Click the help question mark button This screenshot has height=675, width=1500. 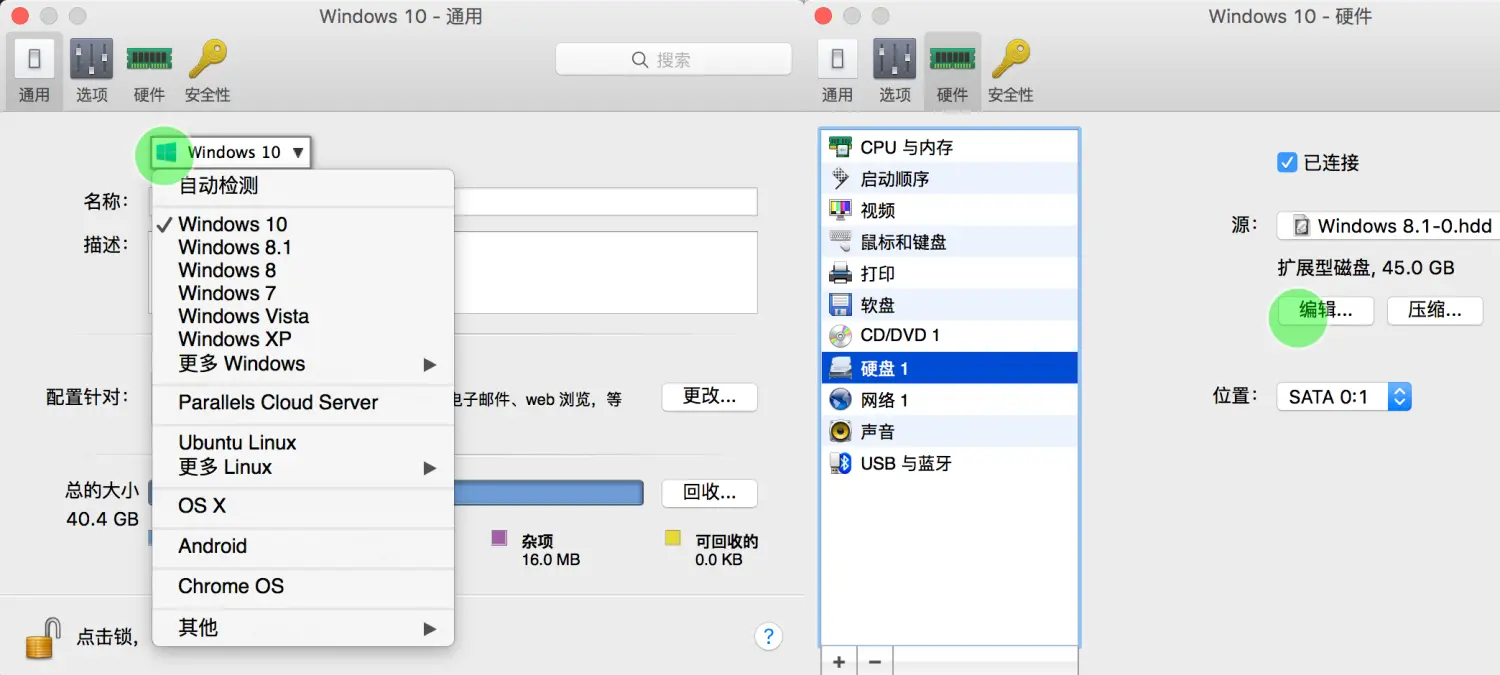(768, 636)
